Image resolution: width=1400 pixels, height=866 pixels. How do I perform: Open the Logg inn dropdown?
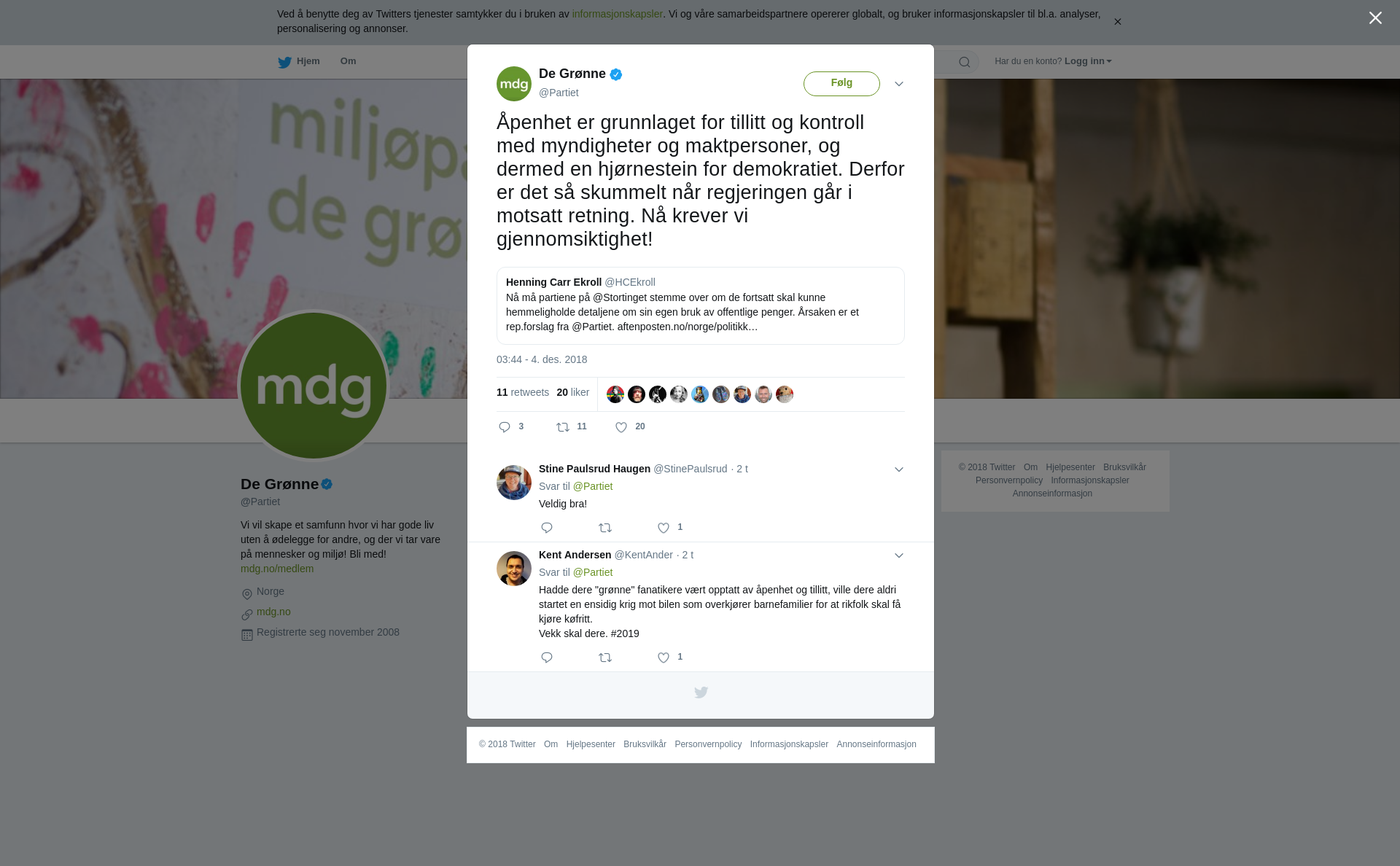point(1088,61)
